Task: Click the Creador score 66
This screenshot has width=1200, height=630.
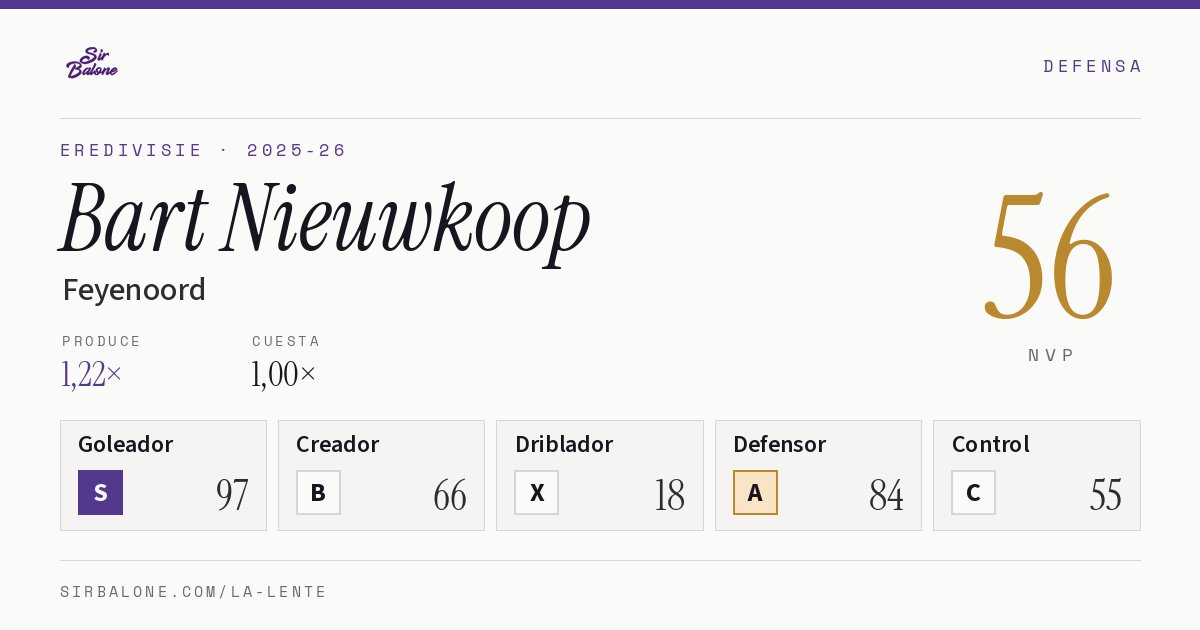Action: pos(450,495)
